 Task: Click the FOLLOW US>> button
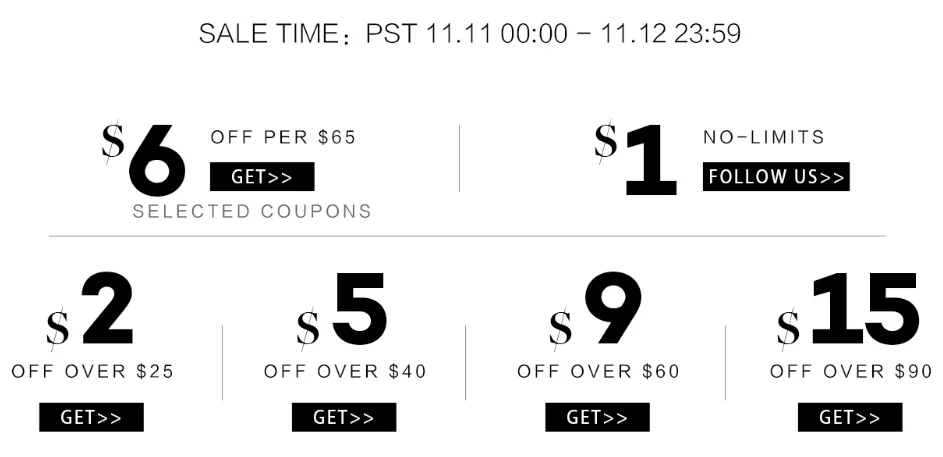pos(776,177)
